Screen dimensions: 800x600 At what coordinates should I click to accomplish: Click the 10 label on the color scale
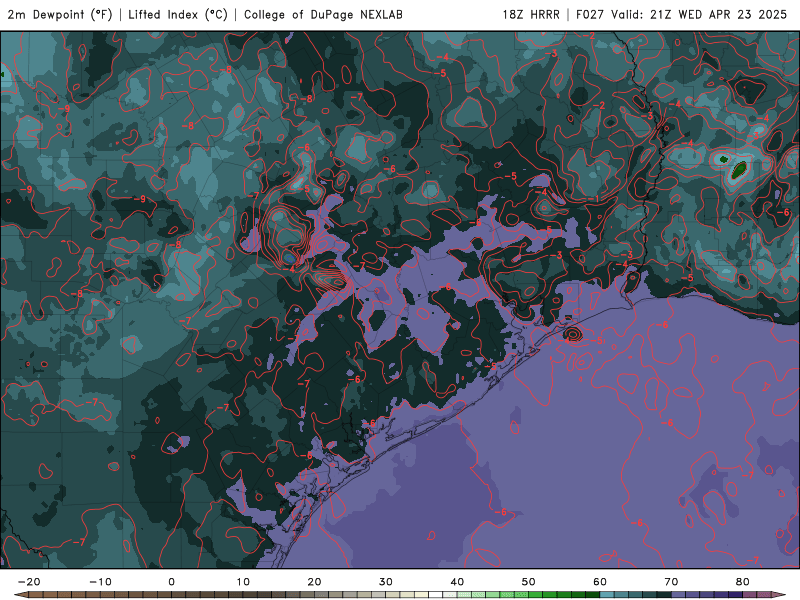click(x=243, y=582)
